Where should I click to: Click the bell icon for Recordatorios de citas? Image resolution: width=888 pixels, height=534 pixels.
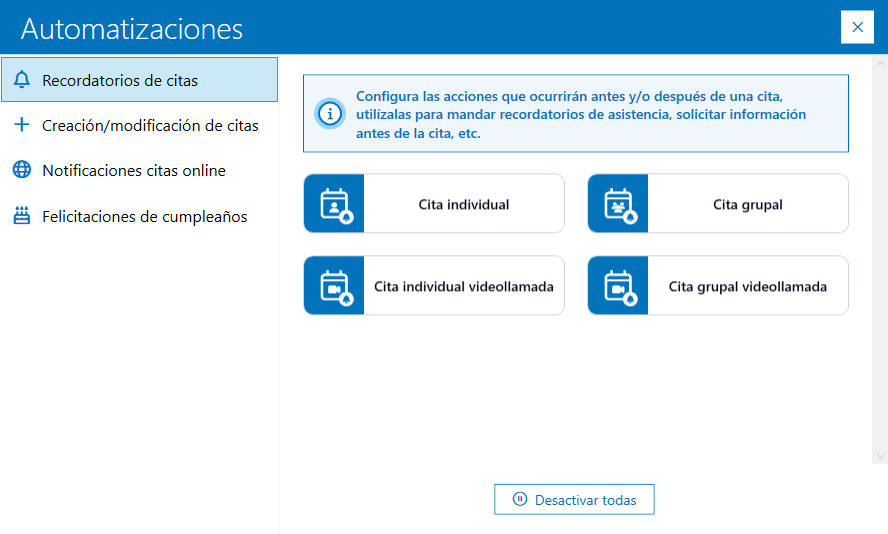click(22, 80)
